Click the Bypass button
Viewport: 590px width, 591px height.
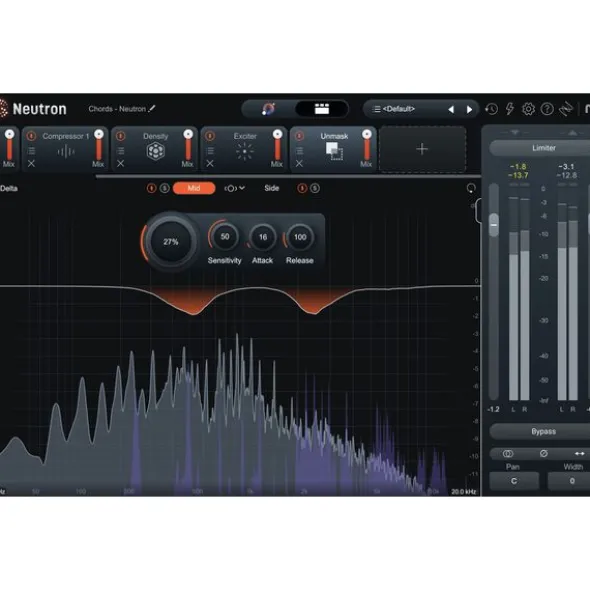coord(540,432)
